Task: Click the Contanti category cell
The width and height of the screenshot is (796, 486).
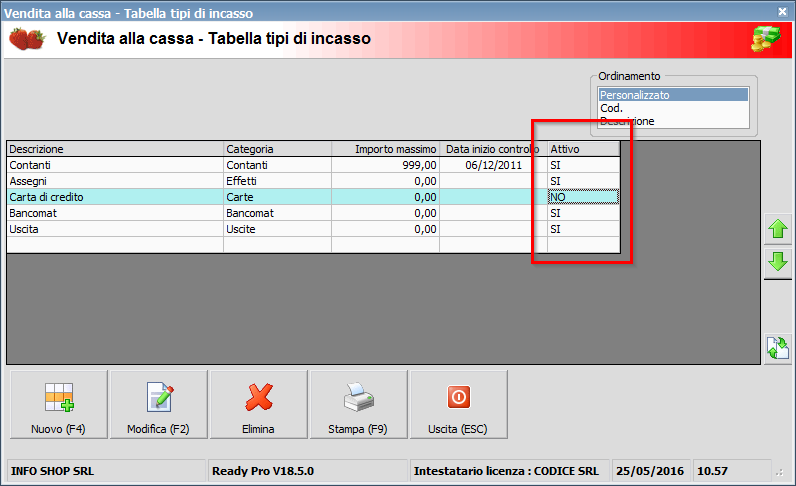Action: tap(278, 165)
